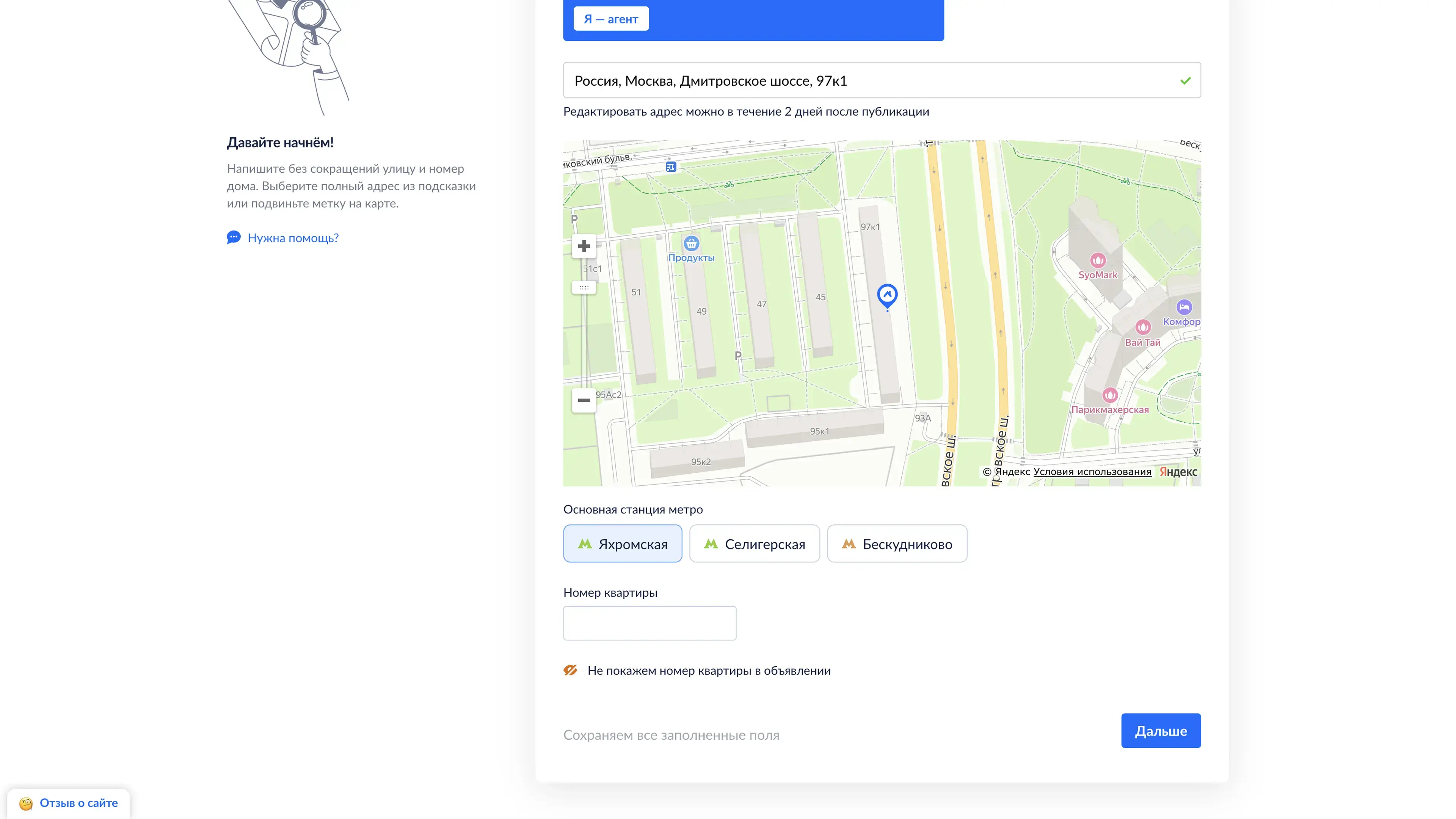Click the SyoMark pink marker on map
Screen dimensions: 1456x819
[1098, 260]
